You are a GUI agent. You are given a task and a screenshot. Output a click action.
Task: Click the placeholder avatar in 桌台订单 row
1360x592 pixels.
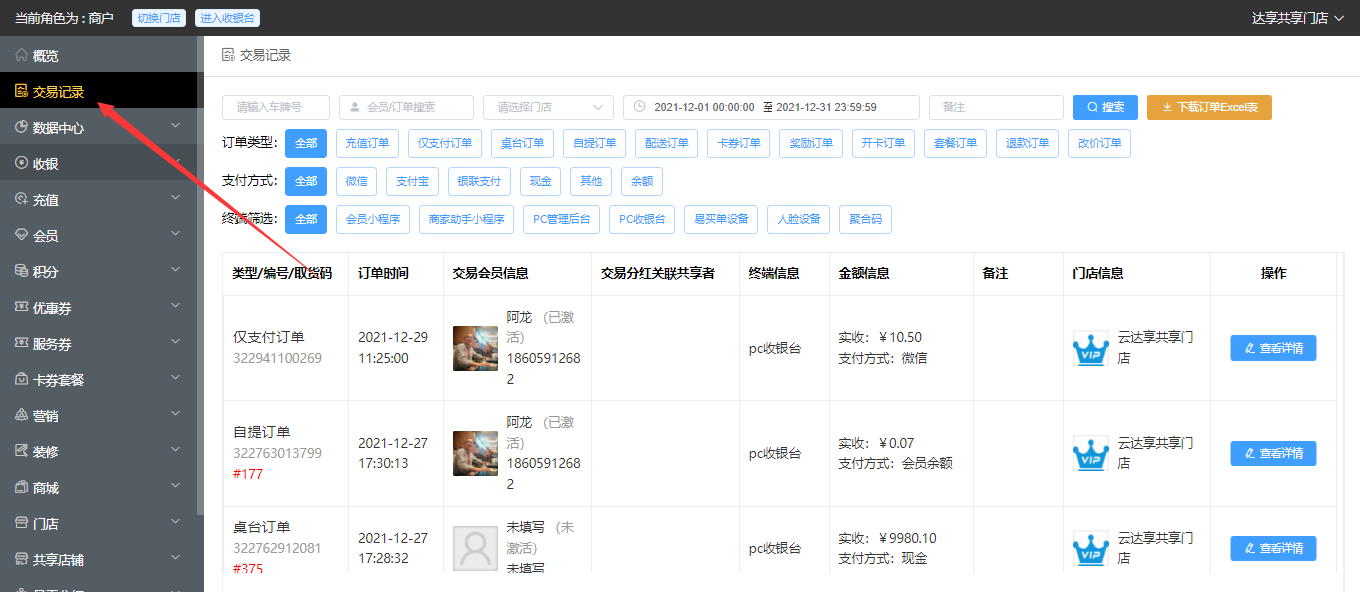pyautogui.click(x=475, y=548)
